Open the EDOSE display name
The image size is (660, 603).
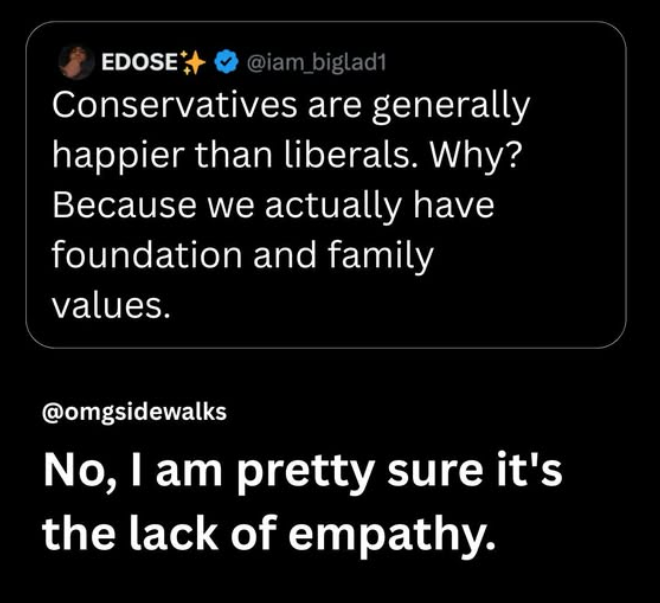139,63
